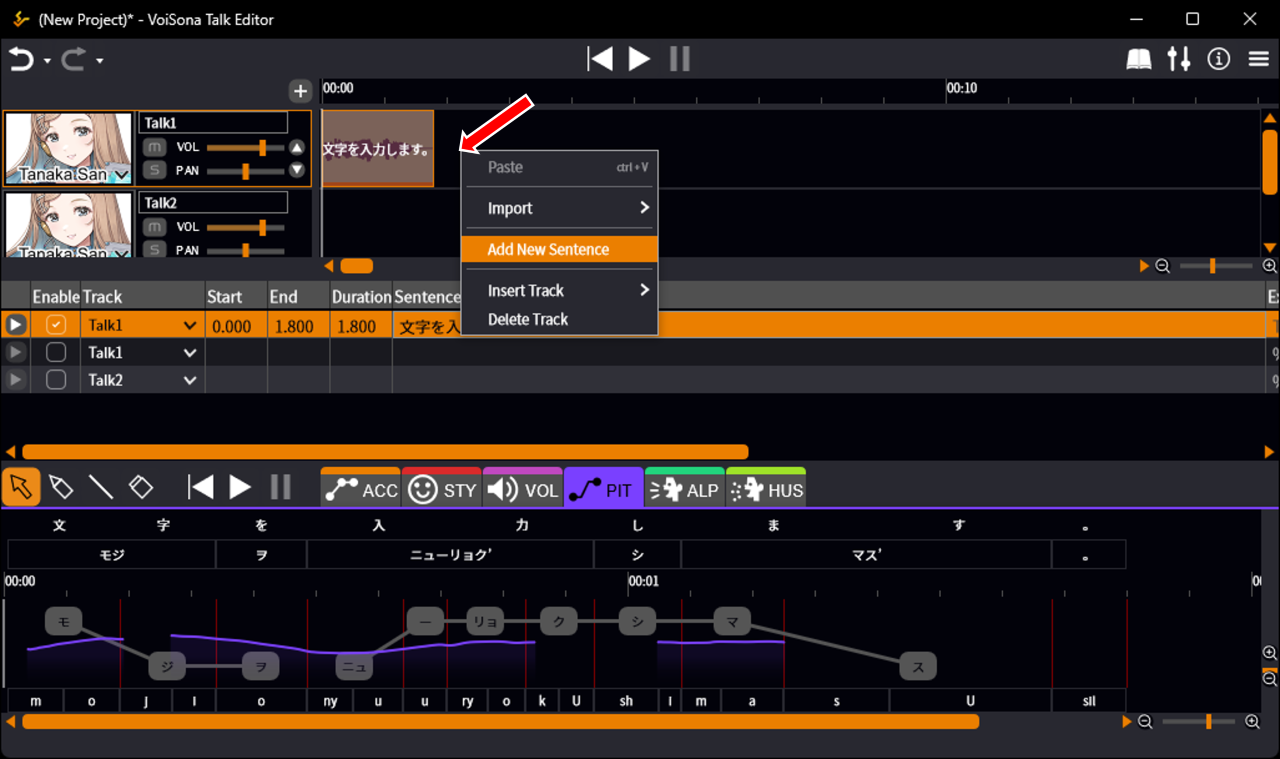Switch to the STY style tab
Viewport: 1280px width, 759px height.
click(442, 489)
